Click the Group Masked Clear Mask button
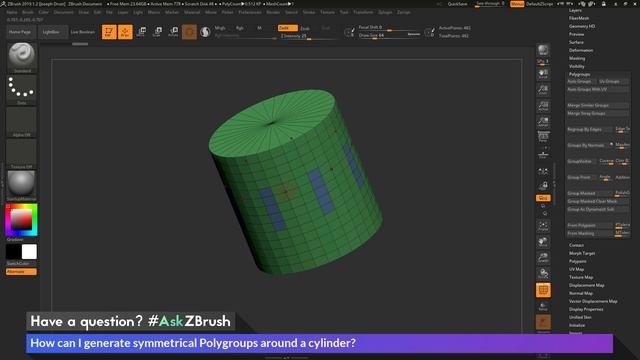The height and width of the screenshot is (360, 640). [598, 201]
